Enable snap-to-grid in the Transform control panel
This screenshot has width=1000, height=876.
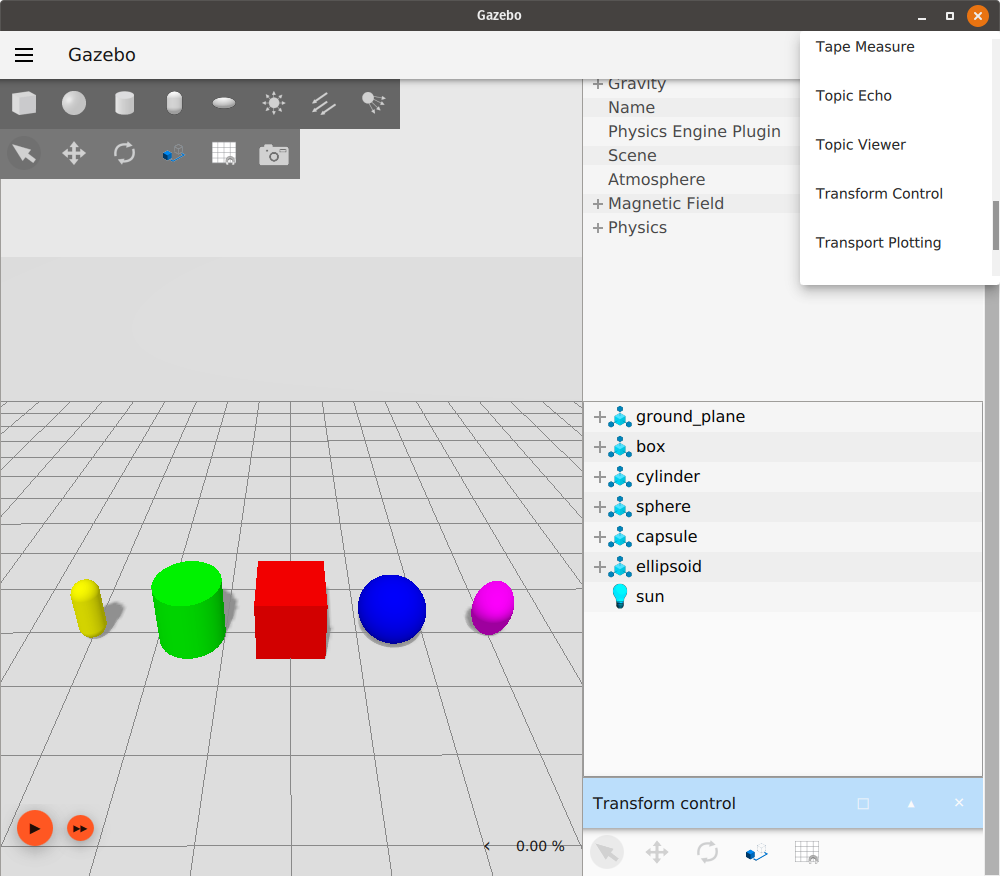[x=806, y=852]
